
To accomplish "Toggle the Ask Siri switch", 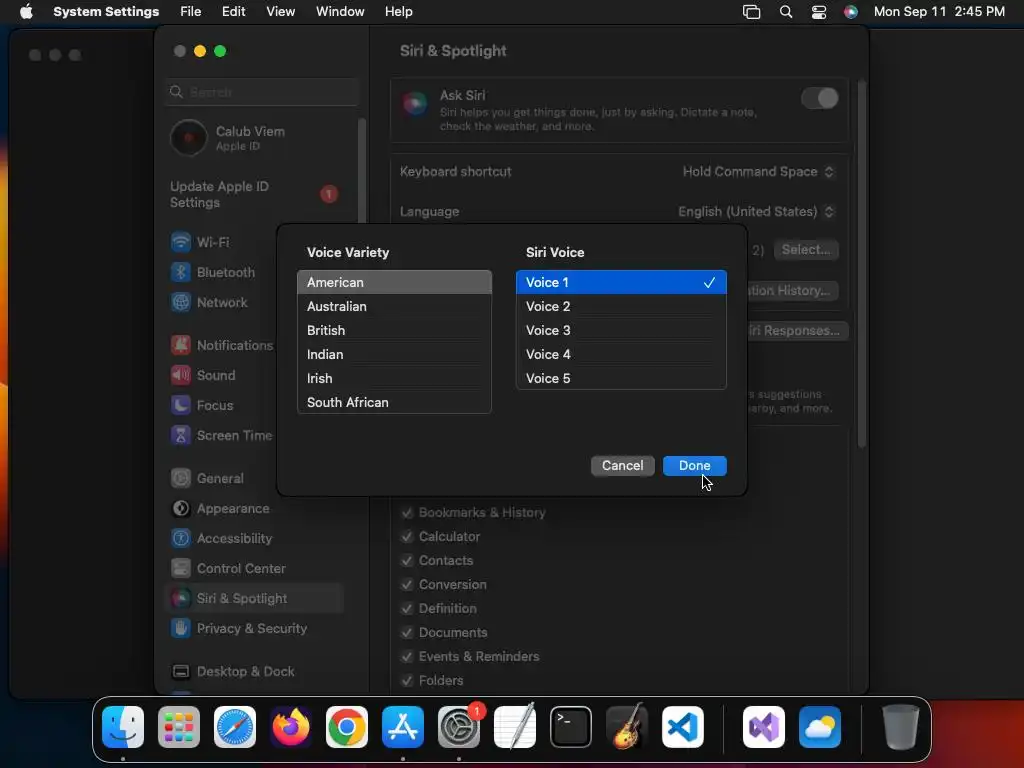I will pos(820,99).
